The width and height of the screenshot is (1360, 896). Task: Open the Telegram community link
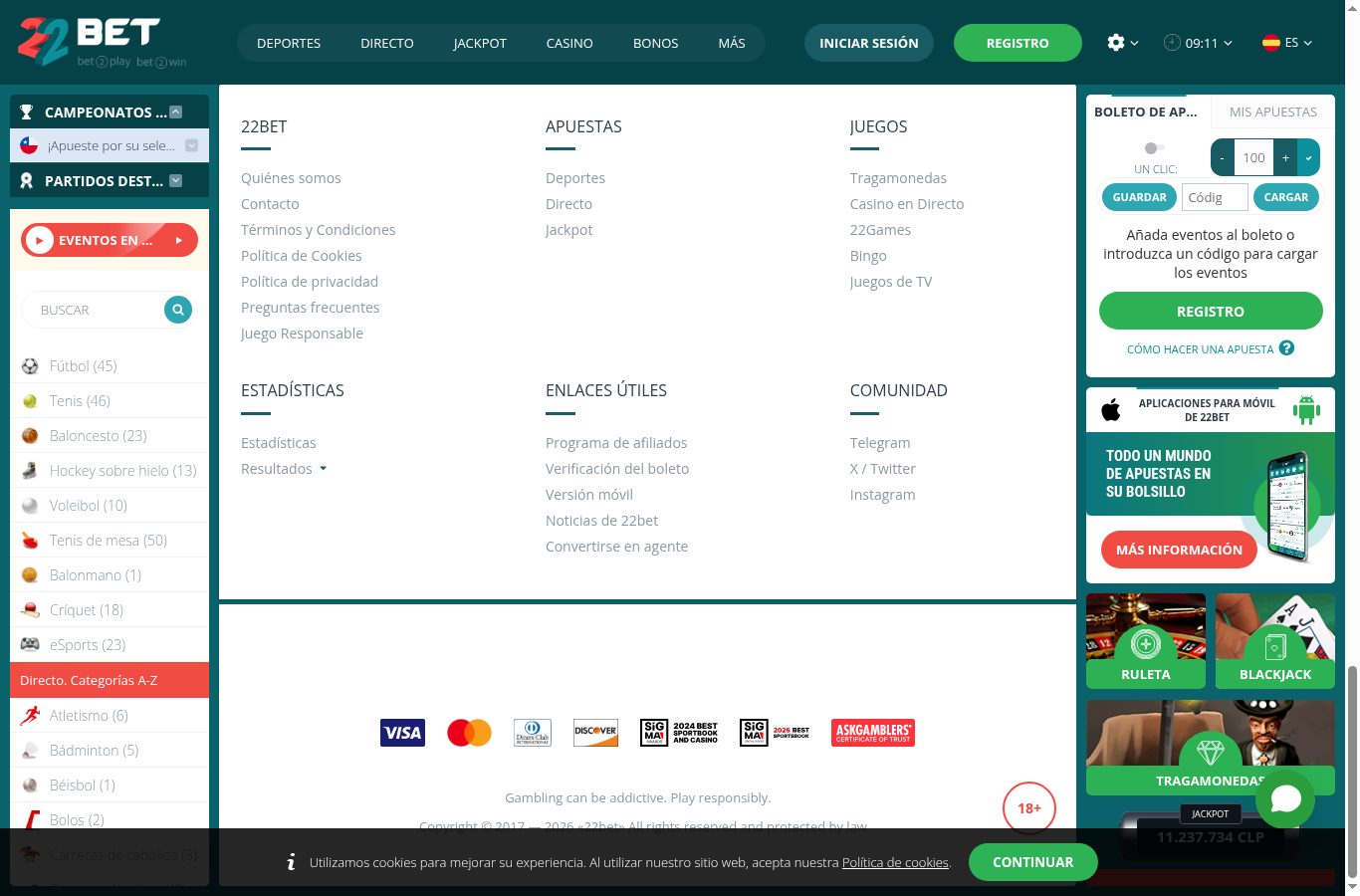(x=880, y=443)
